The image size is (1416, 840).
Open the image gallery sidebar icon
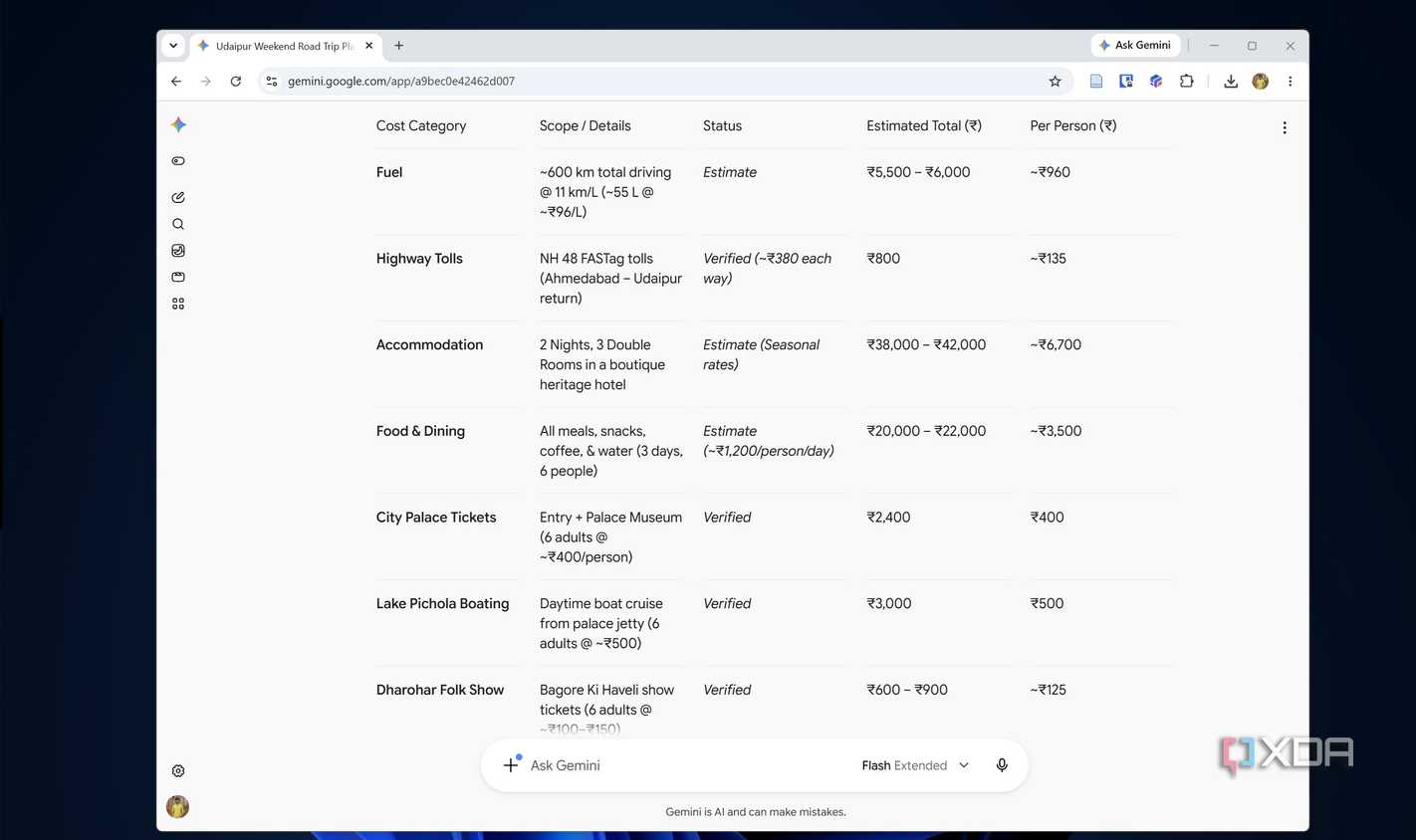(x=178, y=251)
